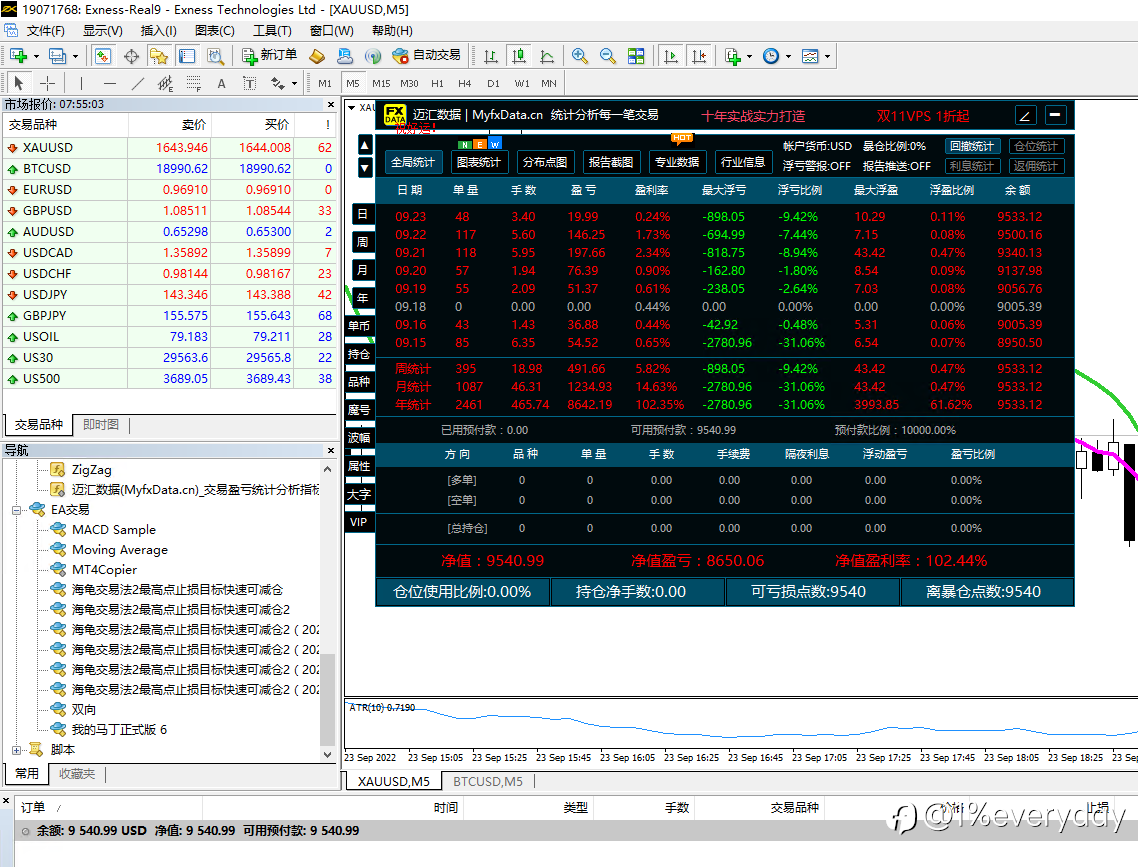Switch chart to M15 timeframe
Image resolution: width=1138 pixels, height=867 pixels.
tap(381, 83)
